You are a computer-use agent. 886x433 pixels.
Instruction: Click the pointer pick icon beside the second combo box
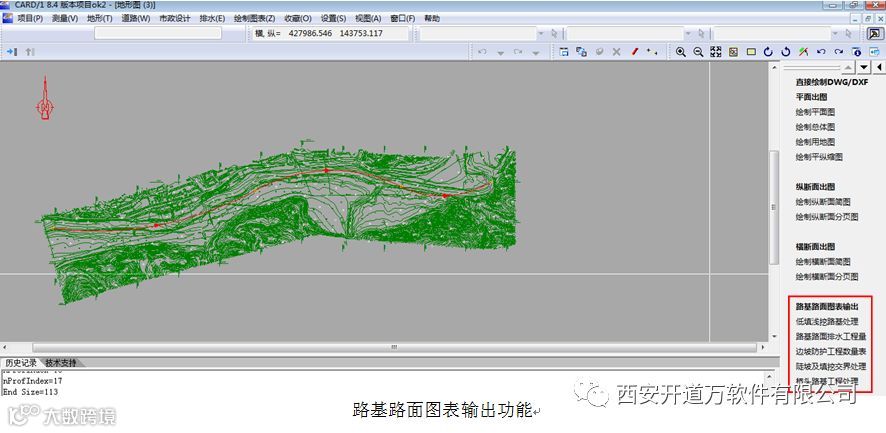[x=701, y=33]
